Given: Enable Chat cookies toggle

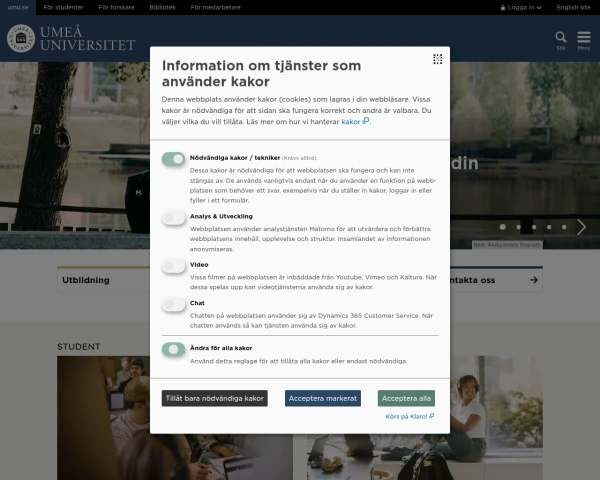Looking at the screenshot, I should tap(173, 304).
